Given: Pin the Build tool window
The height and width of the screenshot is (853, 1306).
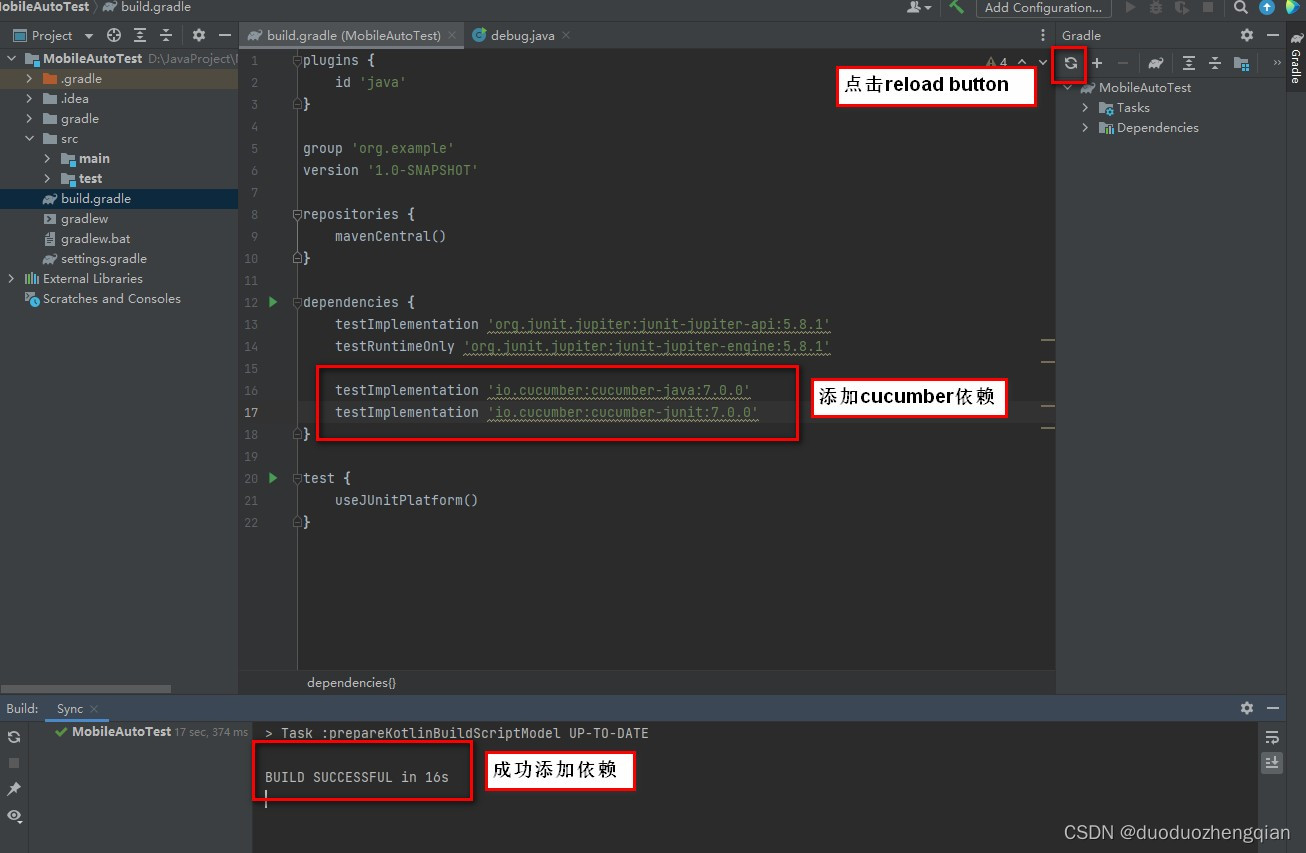Looking at the screenshot, I should tap(14, 789).
